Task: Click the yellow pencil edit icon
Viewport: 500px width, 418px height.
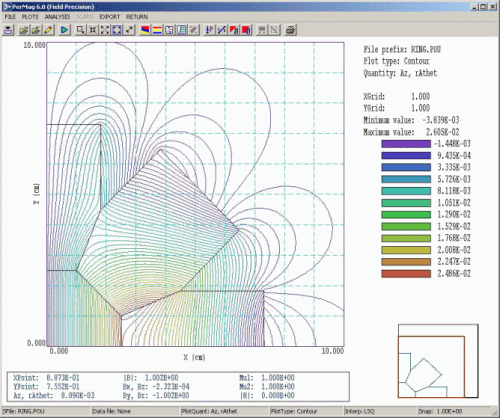Action: click(x=48, y=30)
